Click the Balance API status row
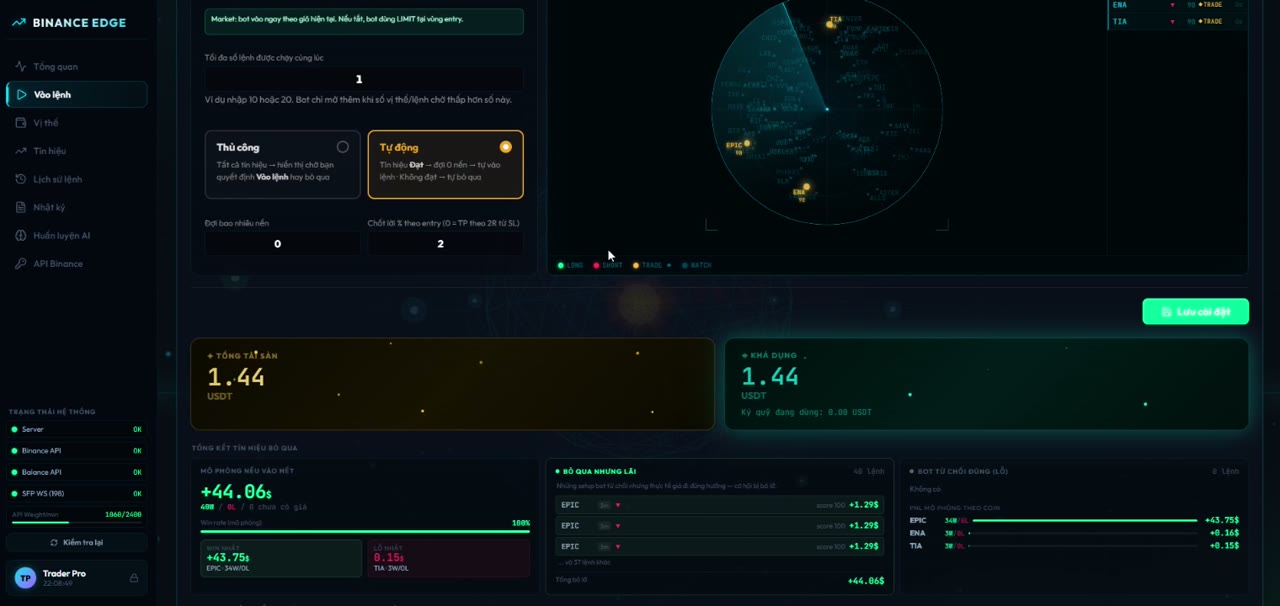This screenshot has height=606, width=1280. coord(76,472)
